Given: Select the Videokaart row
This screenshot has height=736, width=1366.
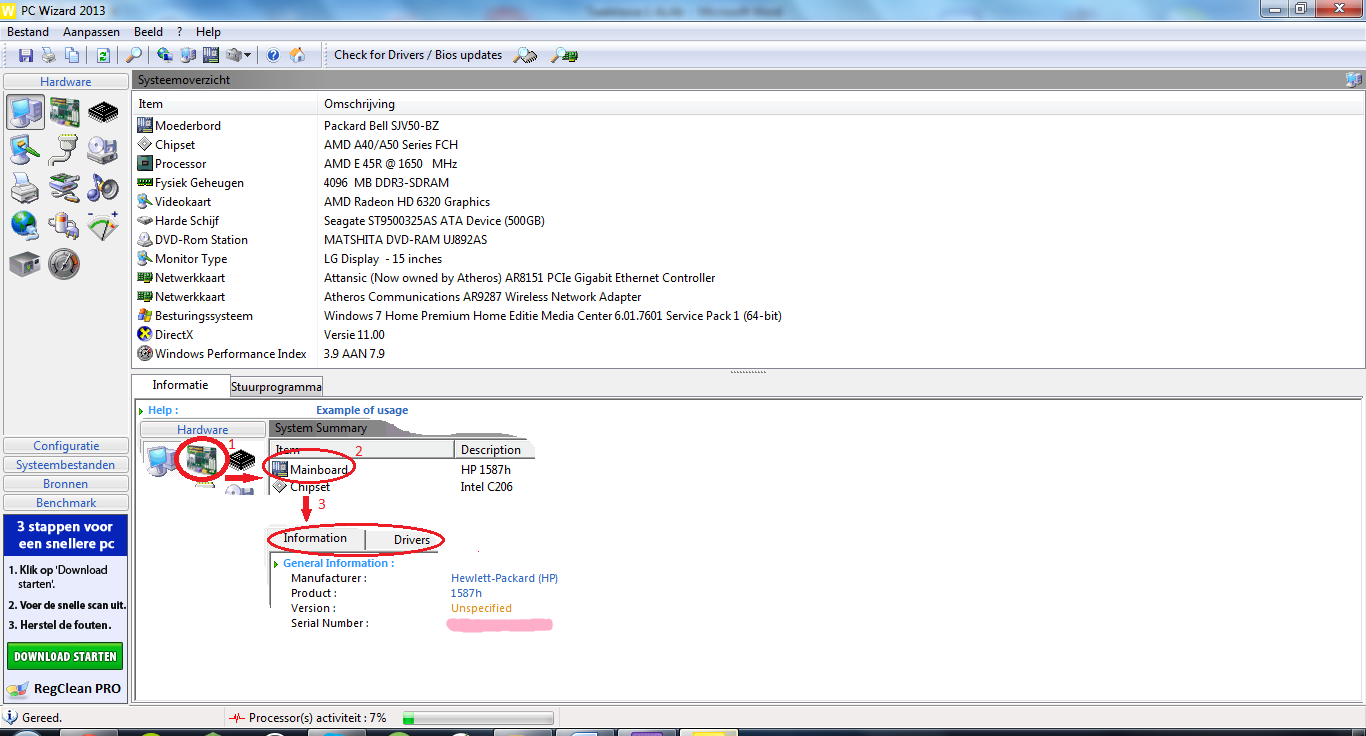Looking at the screenshot, I should pos(748,202).
